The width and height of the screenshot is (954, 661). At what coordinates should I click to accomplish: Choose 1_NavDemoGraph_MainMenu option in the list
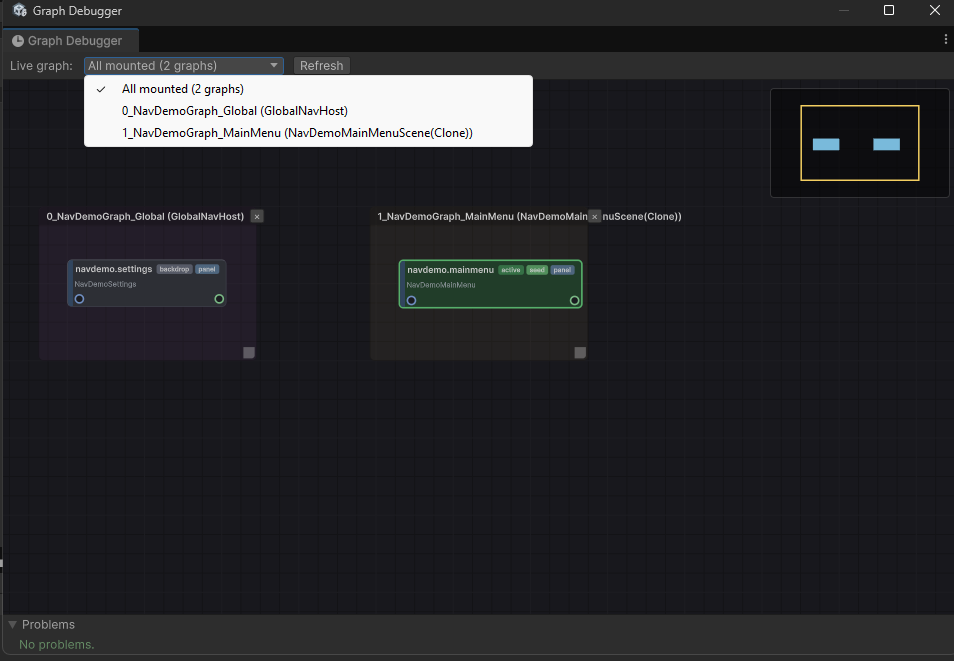click(x=308, y=133)
